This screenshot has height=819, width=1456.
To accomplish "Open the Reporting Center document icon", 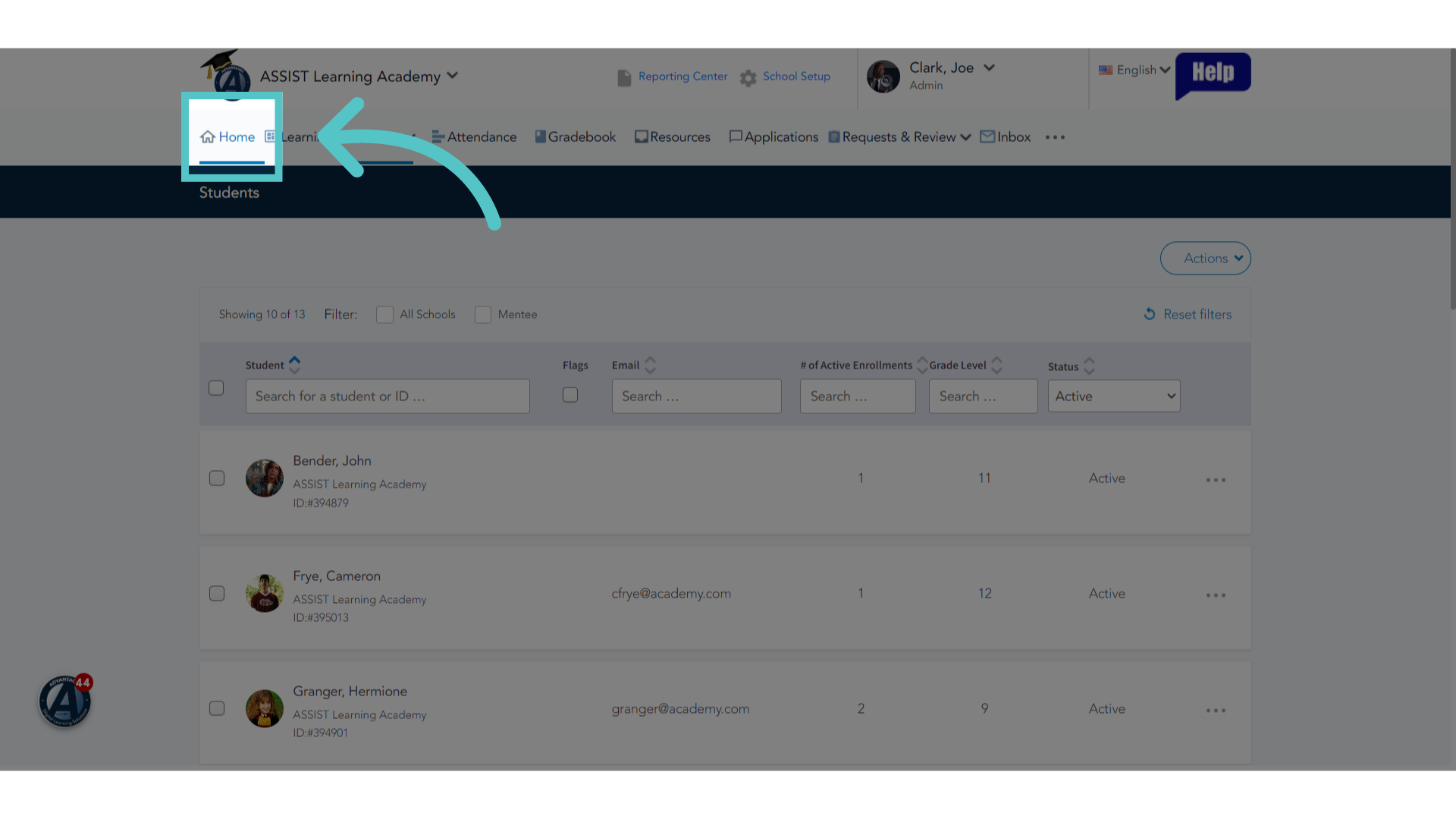I will [x=624, y=78].
